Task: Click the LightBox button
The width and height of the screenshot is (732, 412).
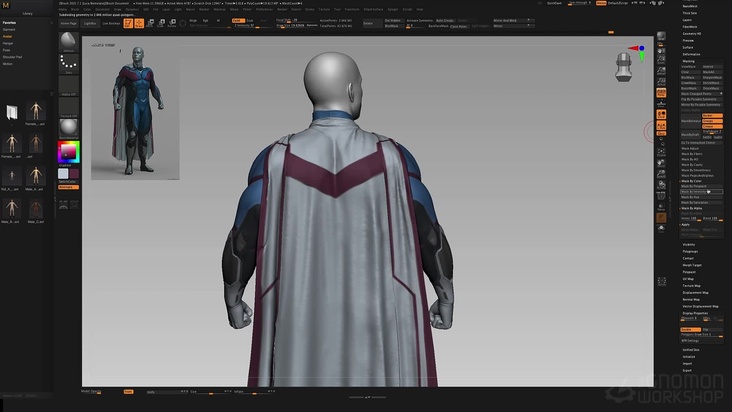Action: point(90,23)
